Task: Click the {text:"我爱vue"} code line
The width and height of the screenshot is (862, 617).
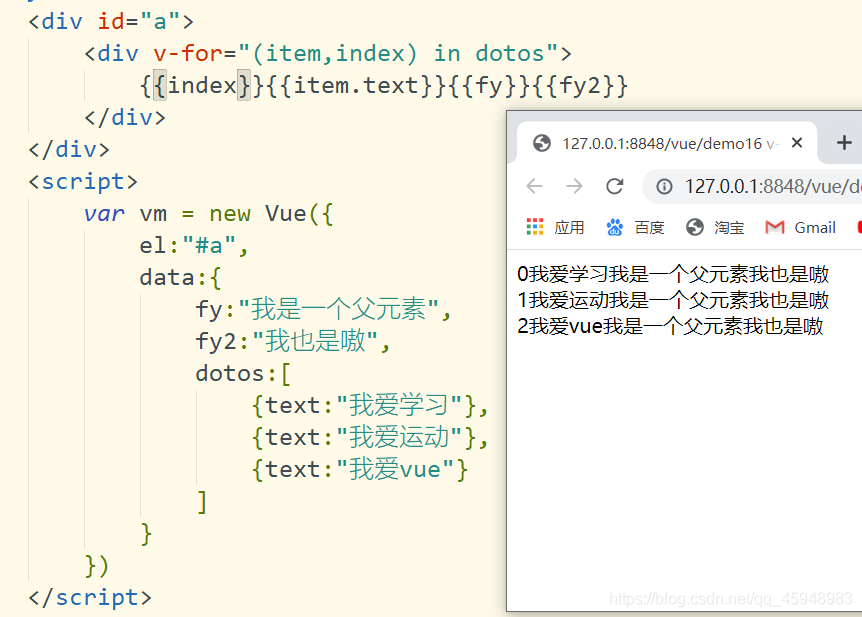Action: tap(360, 470)
